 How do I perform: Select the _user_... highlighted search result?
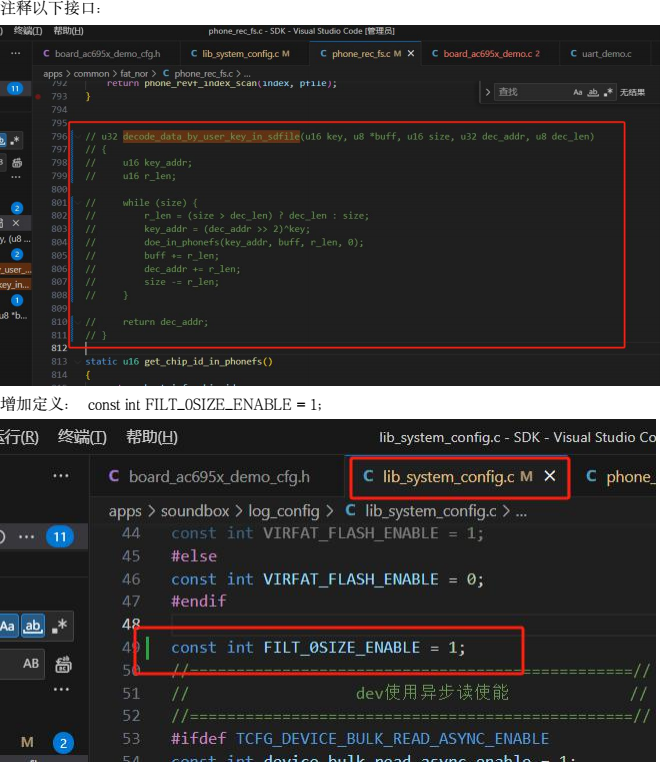click(x=16, y=269)
